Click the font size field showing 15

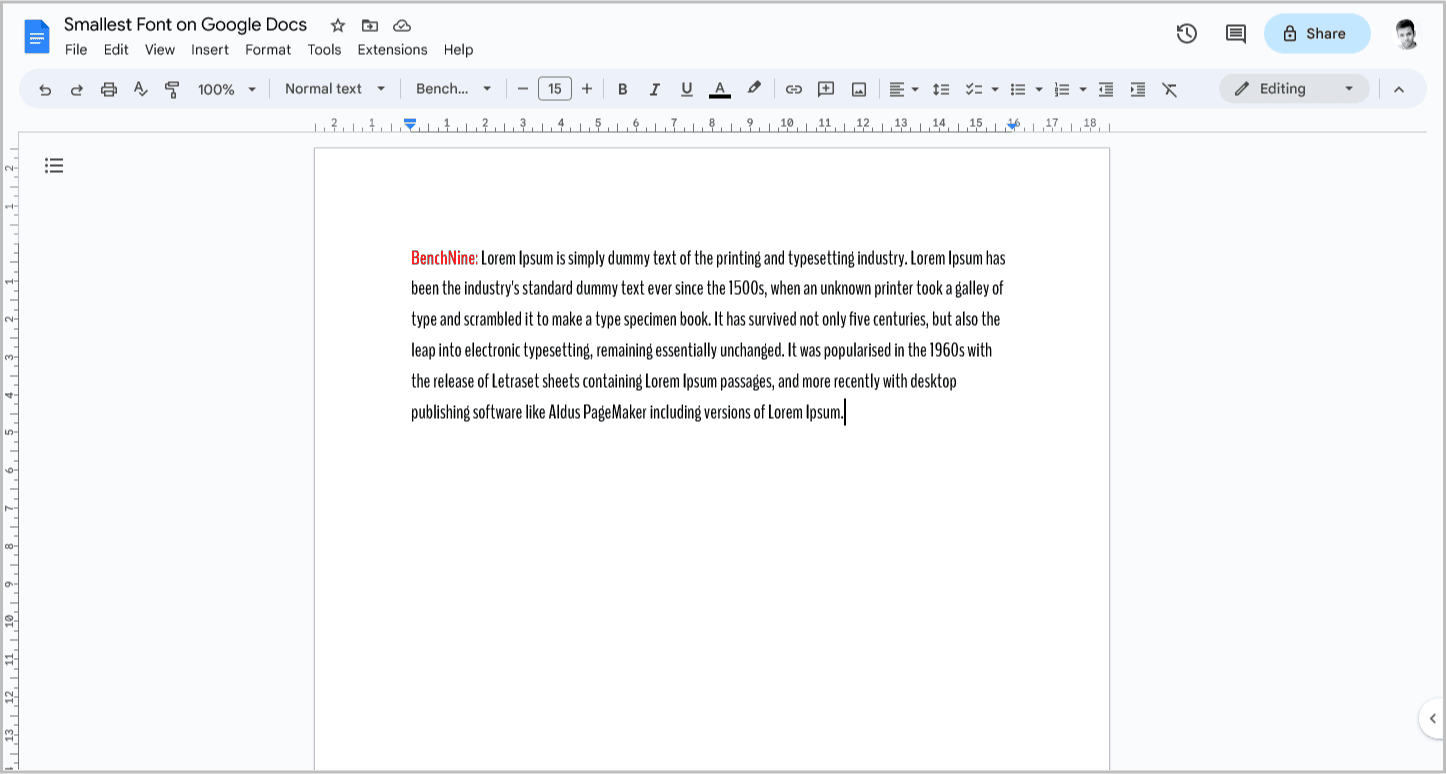click(x=555, y=89)
